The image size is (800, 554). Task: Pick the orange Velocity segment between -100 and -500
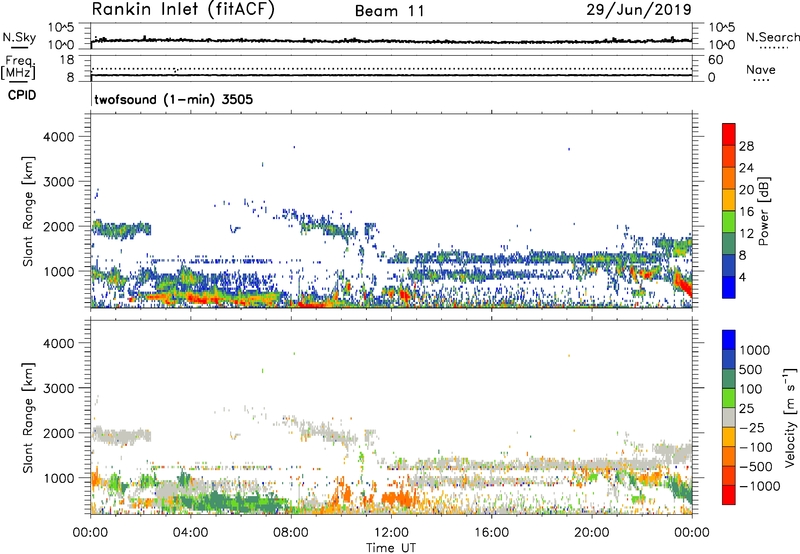pos(729,456)
